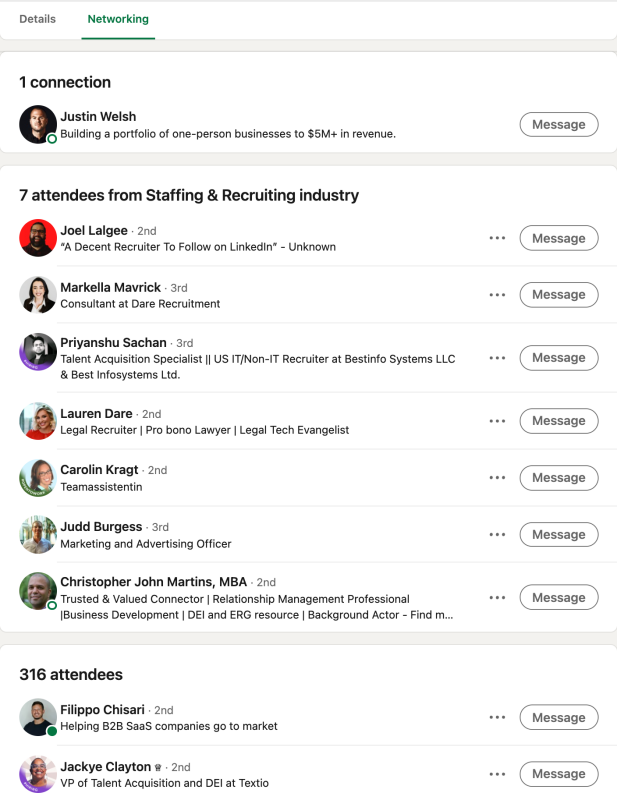Open Christopher John Martins, MBA profile link
Image resolution: width=617 pixels, height=800 pixels.
(x=154, y=582)
